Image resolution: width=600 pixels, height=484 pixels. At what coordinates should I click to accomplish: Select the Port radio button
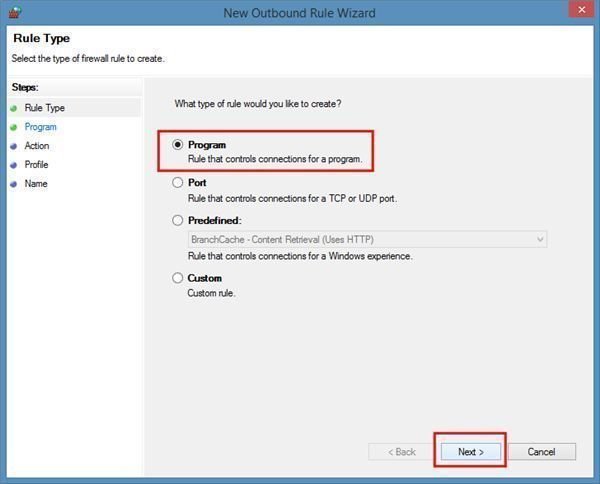[x=178, y=183]
